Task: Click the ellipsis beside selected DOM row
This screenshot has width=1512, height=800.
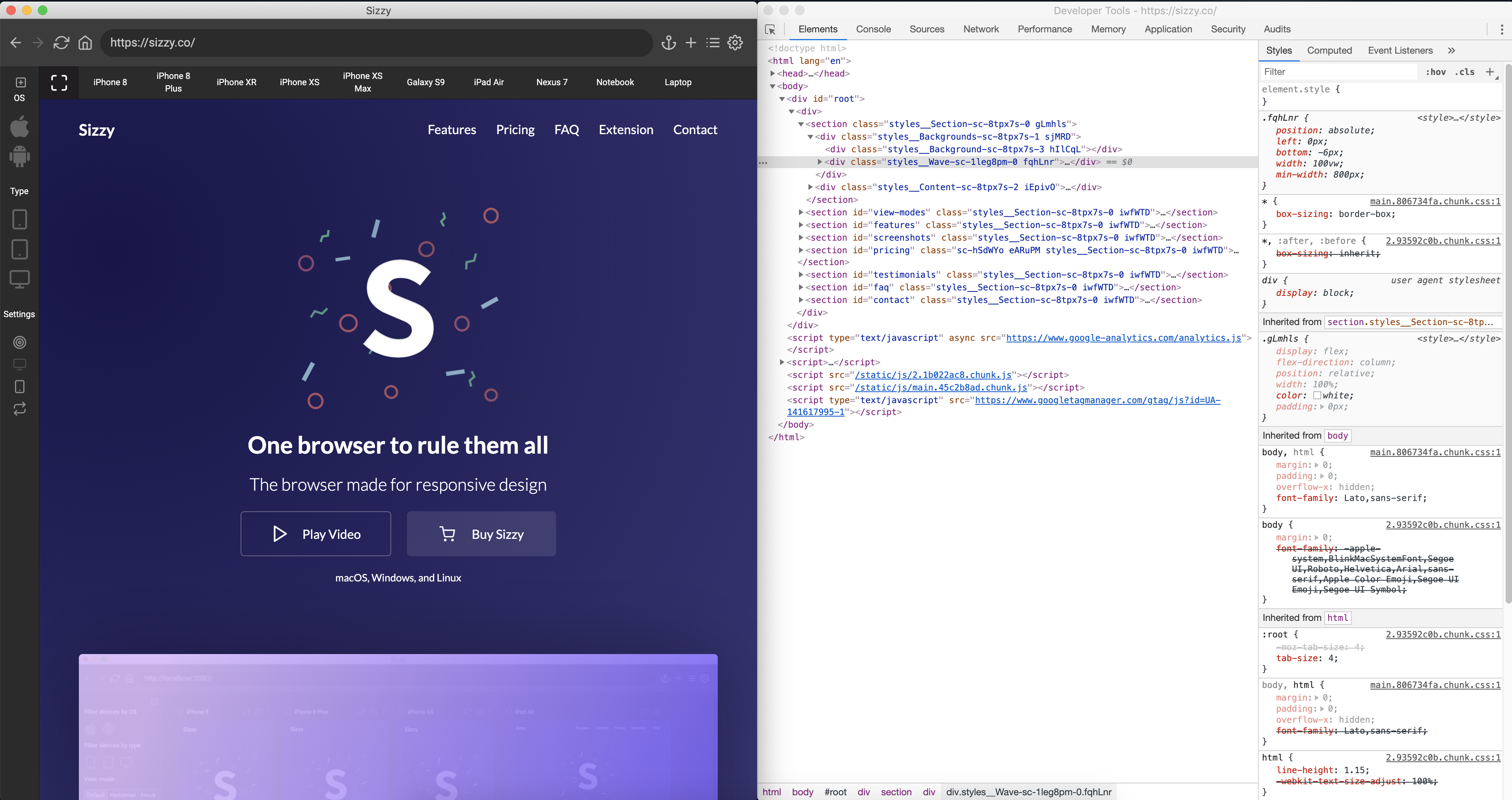Action: pos(763,163)
